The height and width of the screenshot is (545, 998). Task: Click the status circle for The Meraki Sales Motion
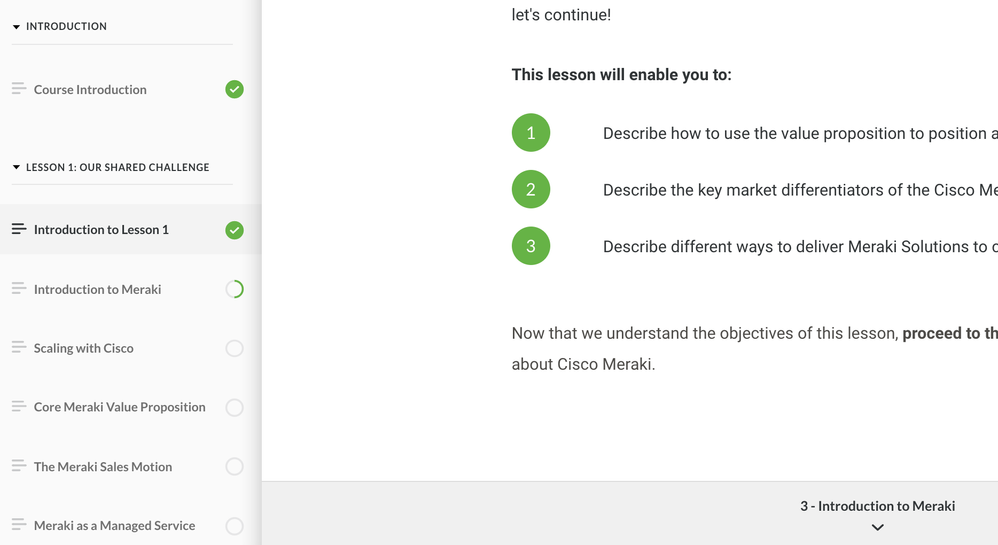pos(234,466)
